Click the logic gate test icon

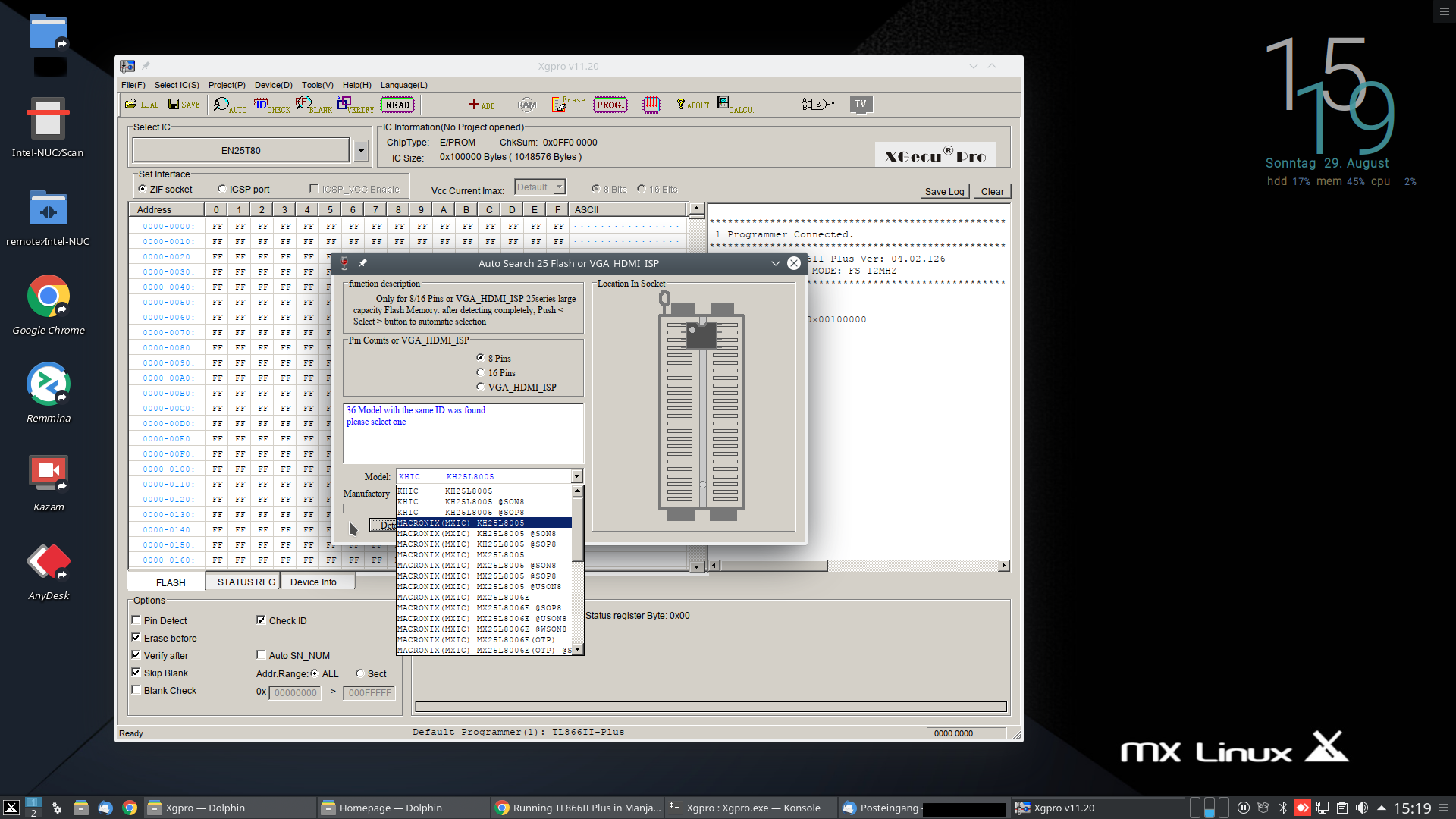(x=818, y=105)
